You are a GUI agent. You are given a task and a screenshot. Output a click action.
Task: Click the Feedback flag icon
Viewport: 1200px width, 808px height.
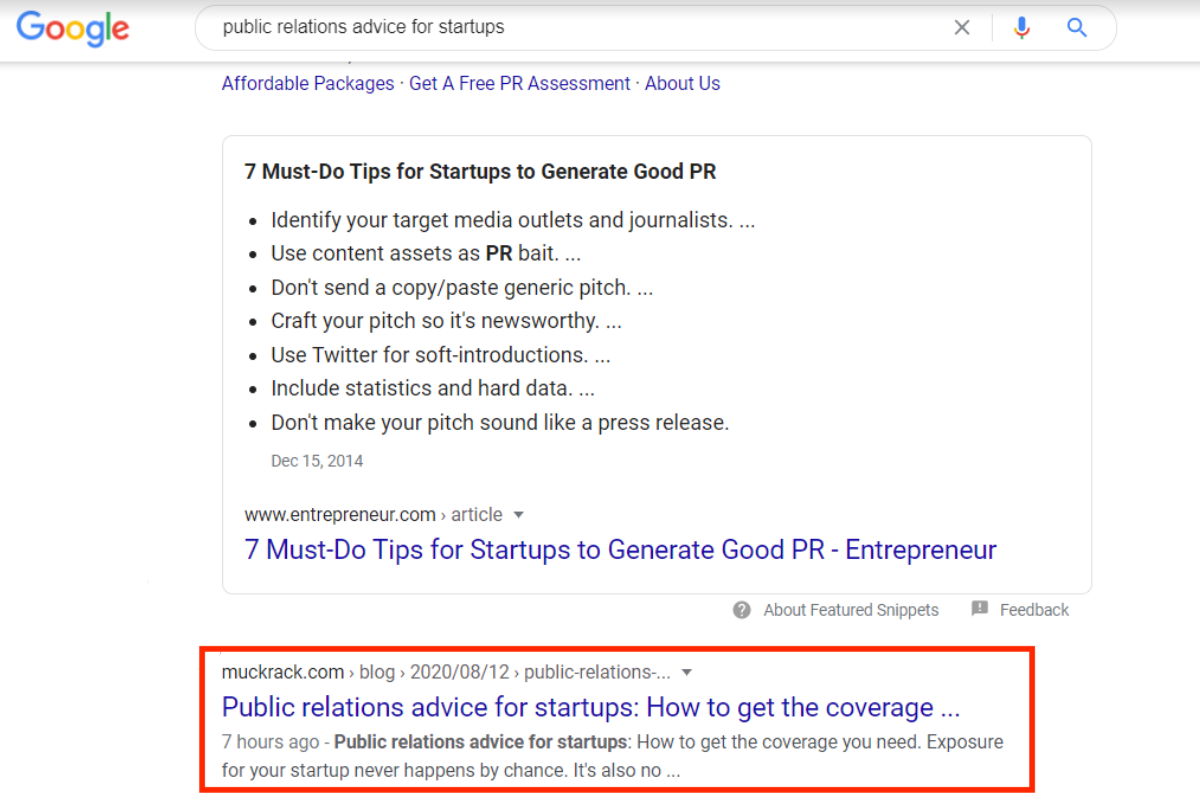(980, 609)
